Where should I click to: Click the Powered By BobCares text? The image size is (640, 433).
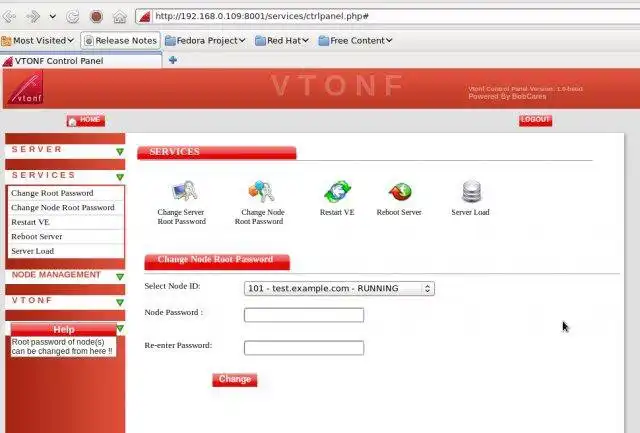tap(507, 97)
